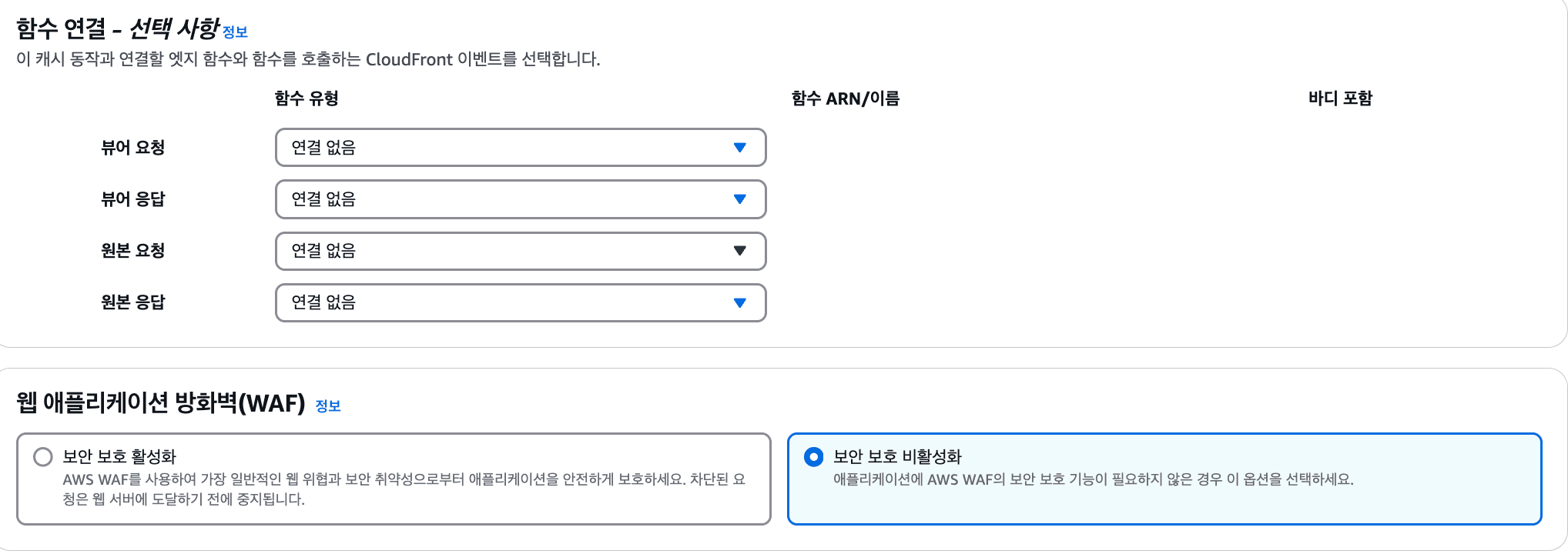The image size is (1568, 554).
Task: Click the 원본 응답 dropdown arrow icon
Action: [x=740, y=302]
